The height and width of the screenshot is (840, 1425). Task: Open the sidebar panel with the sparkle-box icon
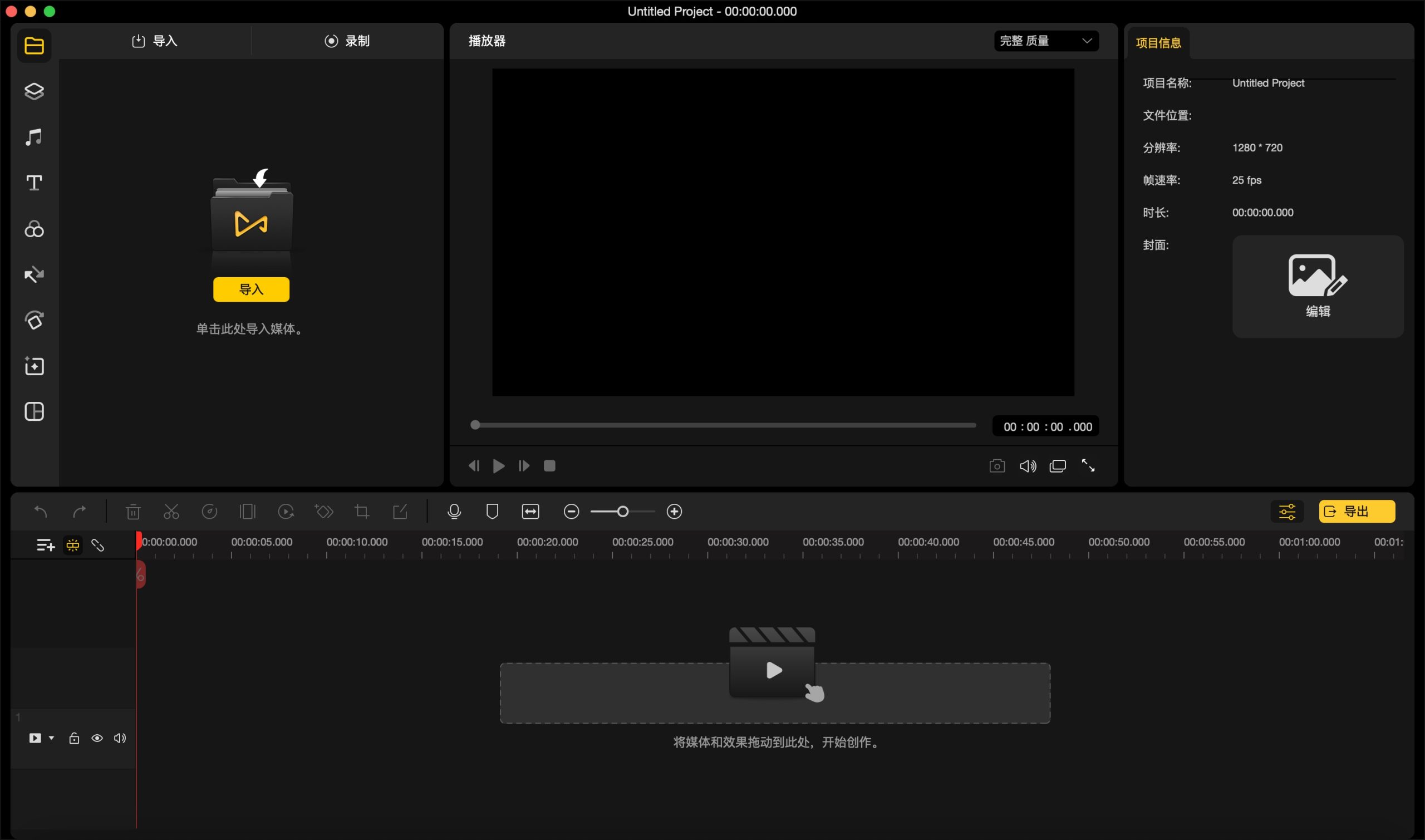(34, 366)
